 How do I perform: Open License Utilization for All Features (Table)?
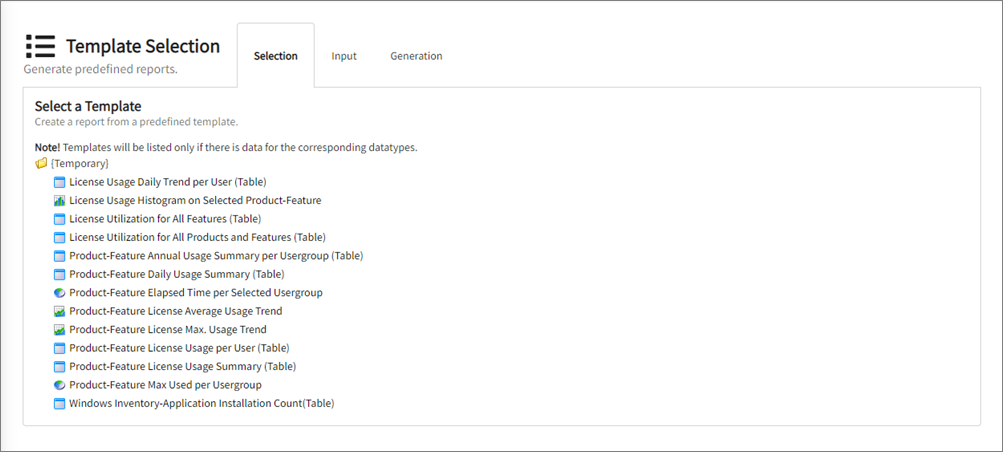coord(164,219)
